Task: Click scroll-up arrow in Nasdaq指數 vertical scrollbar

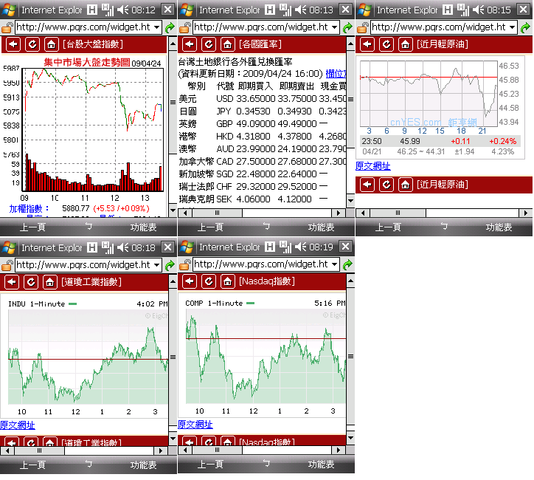Action: [x=351, y=281]
